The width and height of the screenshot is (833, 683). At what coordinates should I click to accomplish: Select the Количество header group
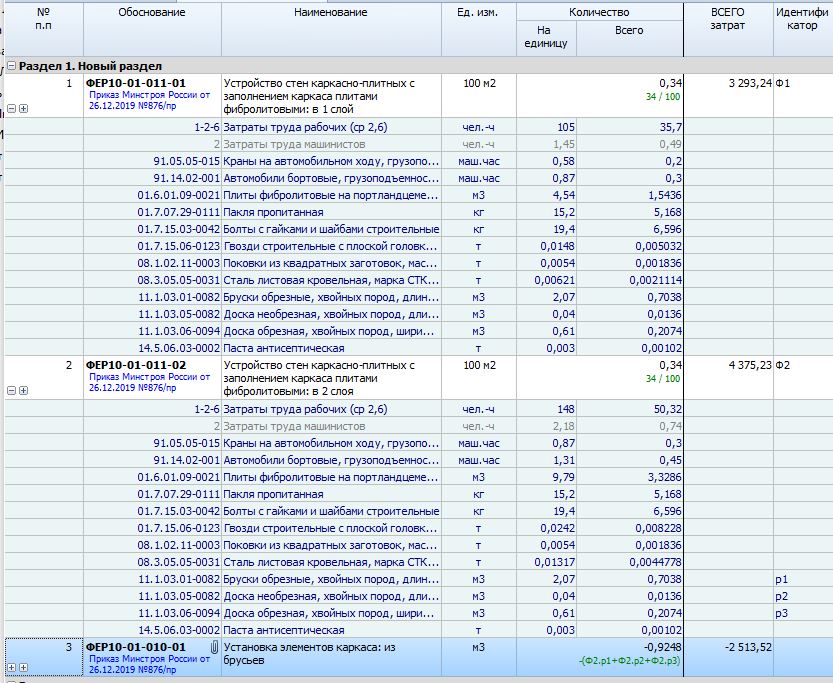(599, 12)
